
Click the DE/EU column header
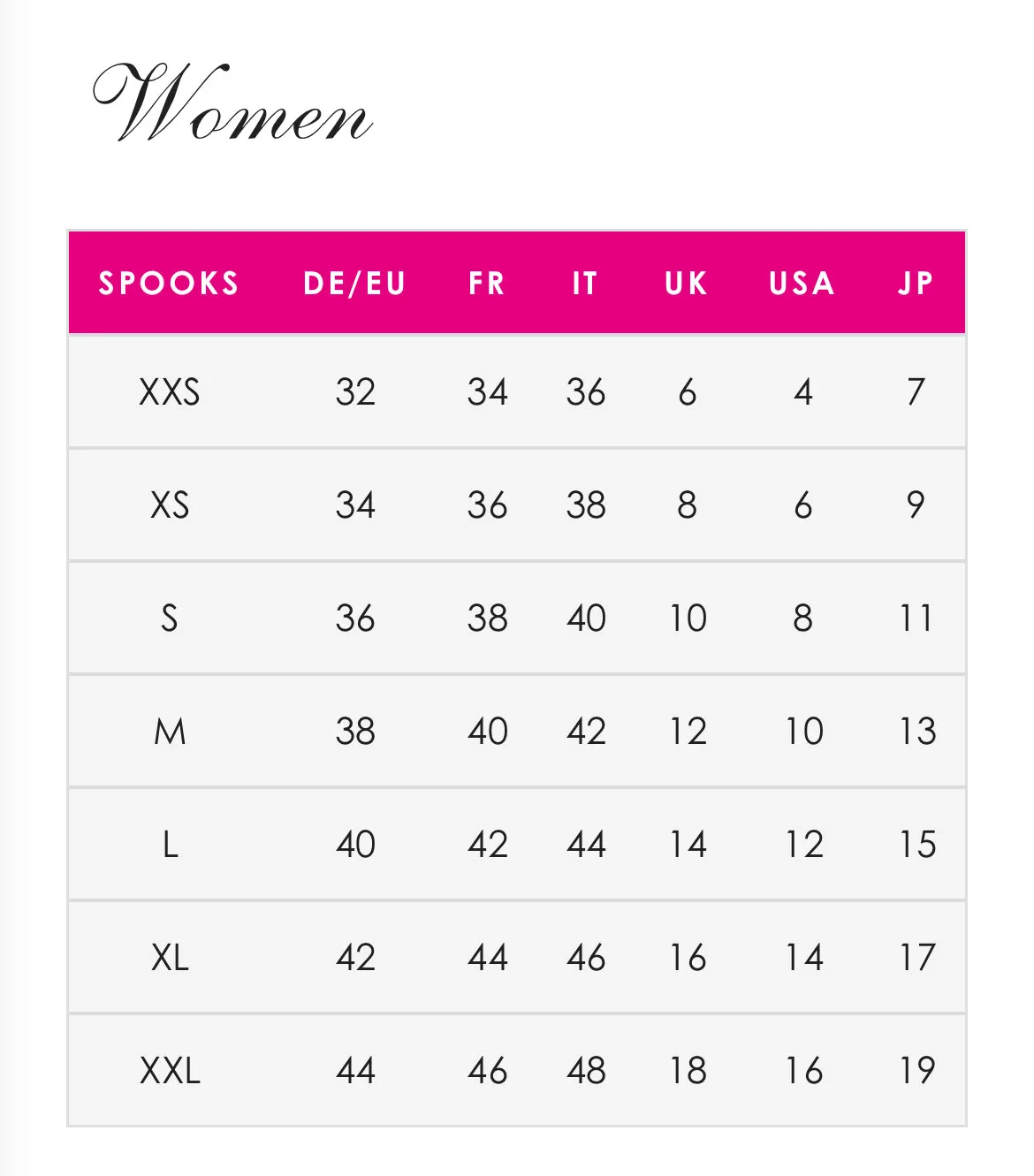click(x=354, y=283)
